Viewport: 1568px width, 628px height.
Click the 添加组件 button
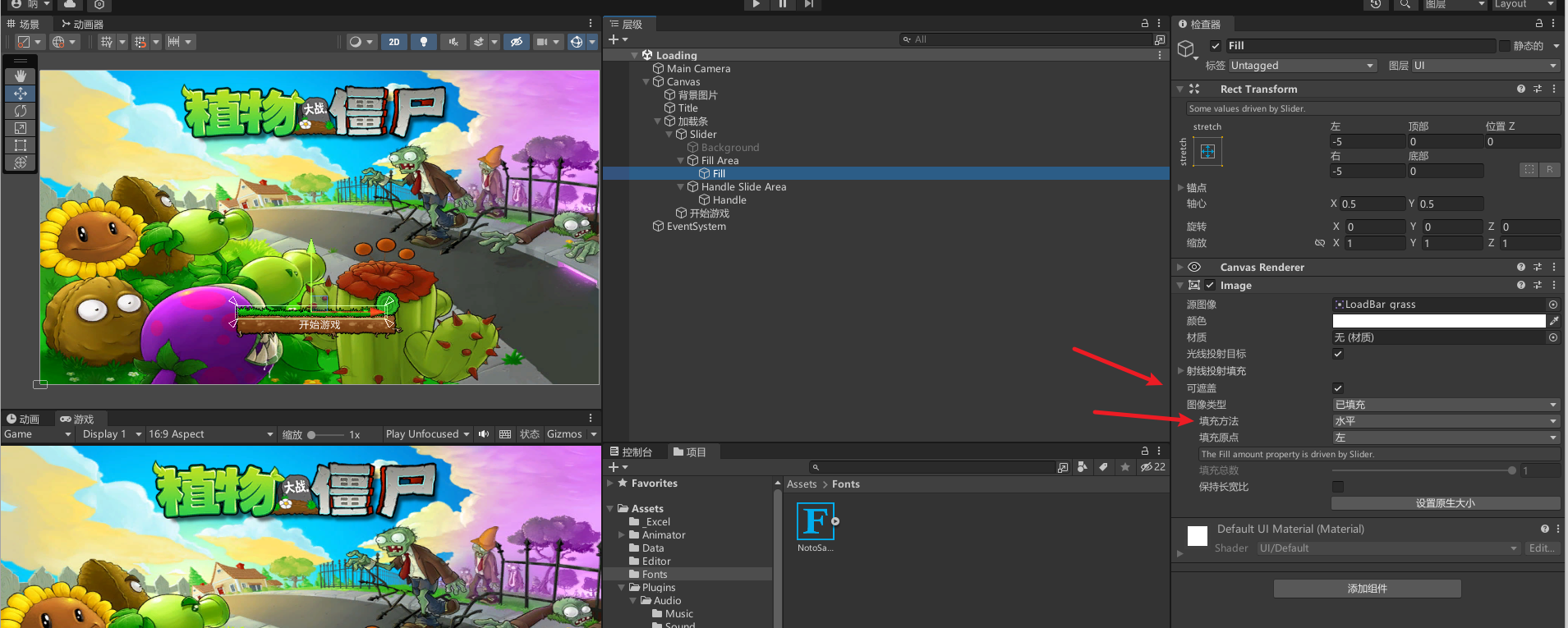point(1368,589)
